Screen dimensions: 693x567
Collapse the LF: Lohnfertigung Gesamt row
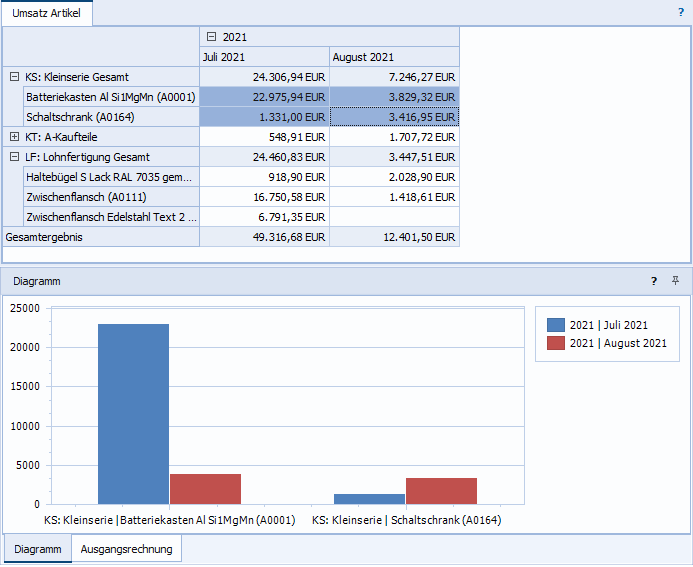pyautogui.click(x=14, y=157)
